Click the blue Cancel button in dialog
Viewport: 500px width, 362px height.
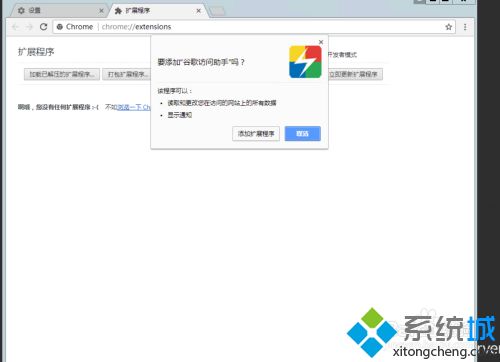click(303, 134)
